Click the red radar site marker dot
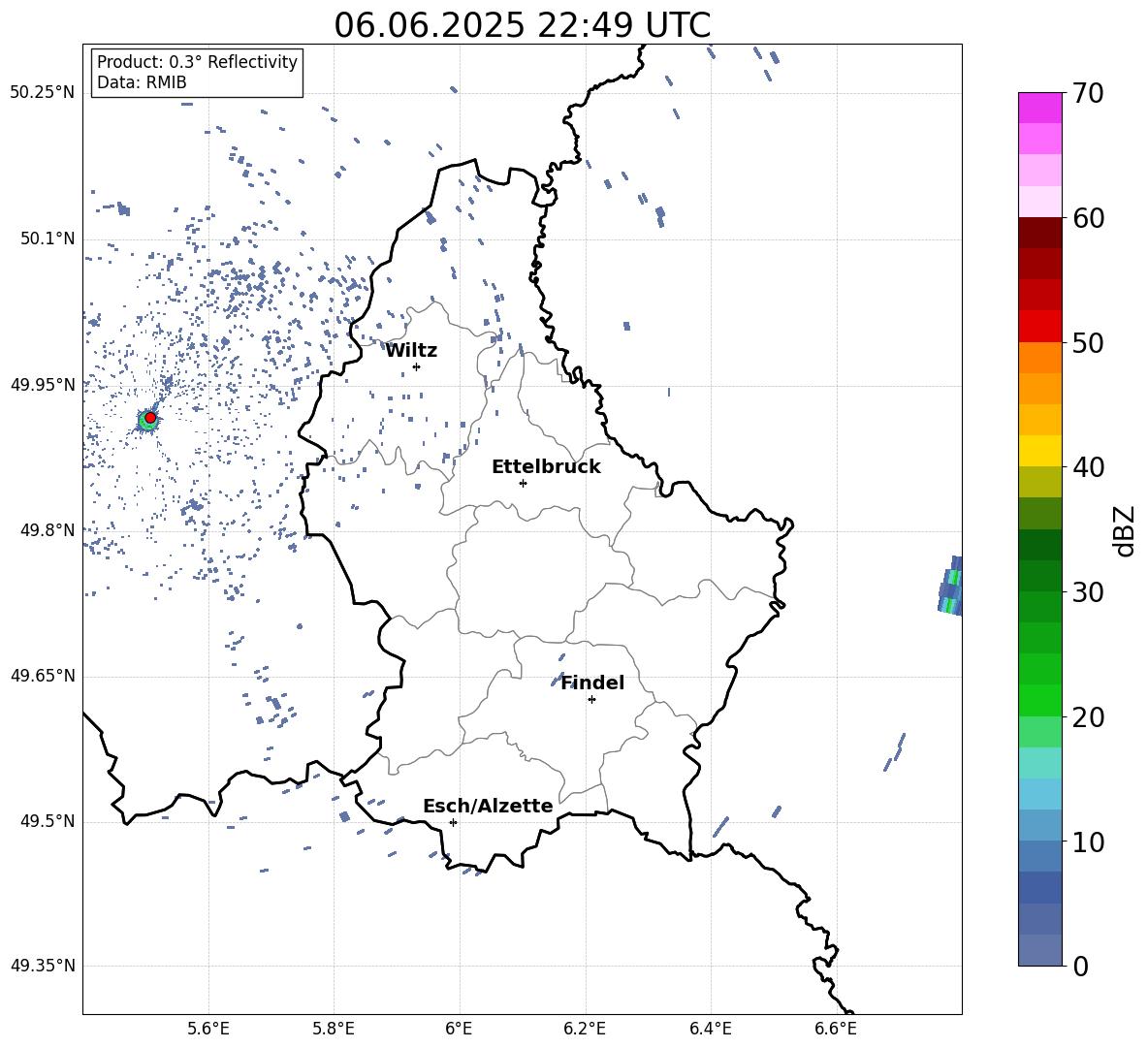The image size is (1148, 1048). 150,418
